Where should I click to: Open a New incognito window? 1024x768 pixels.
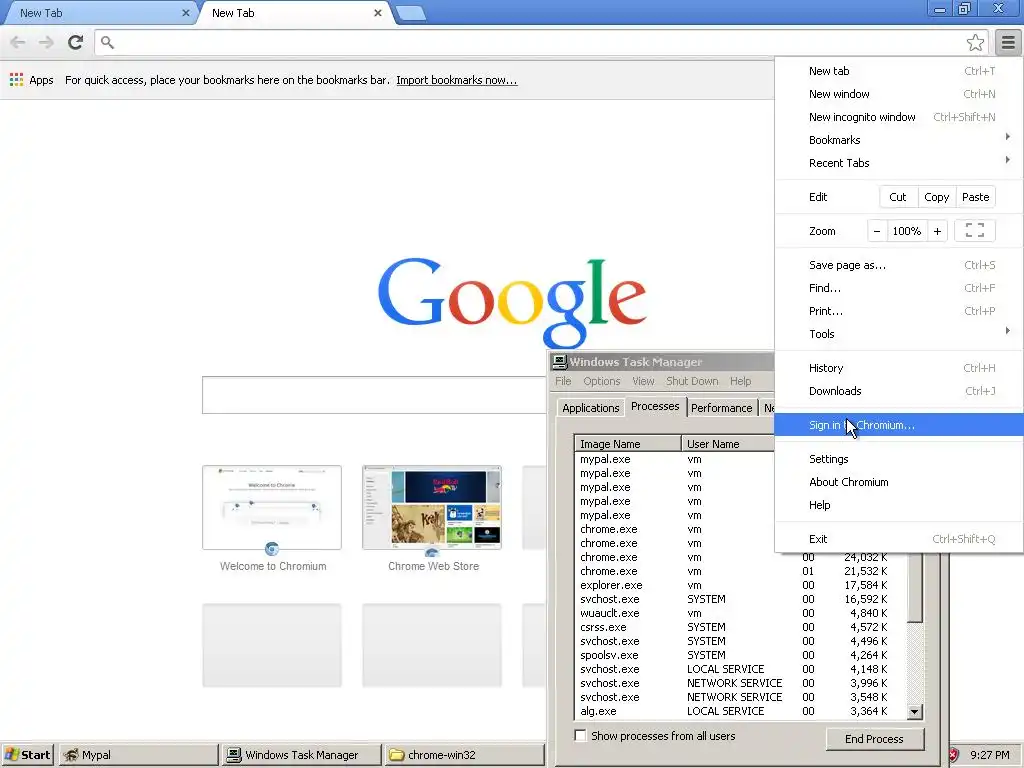click(x=899, y=117)
